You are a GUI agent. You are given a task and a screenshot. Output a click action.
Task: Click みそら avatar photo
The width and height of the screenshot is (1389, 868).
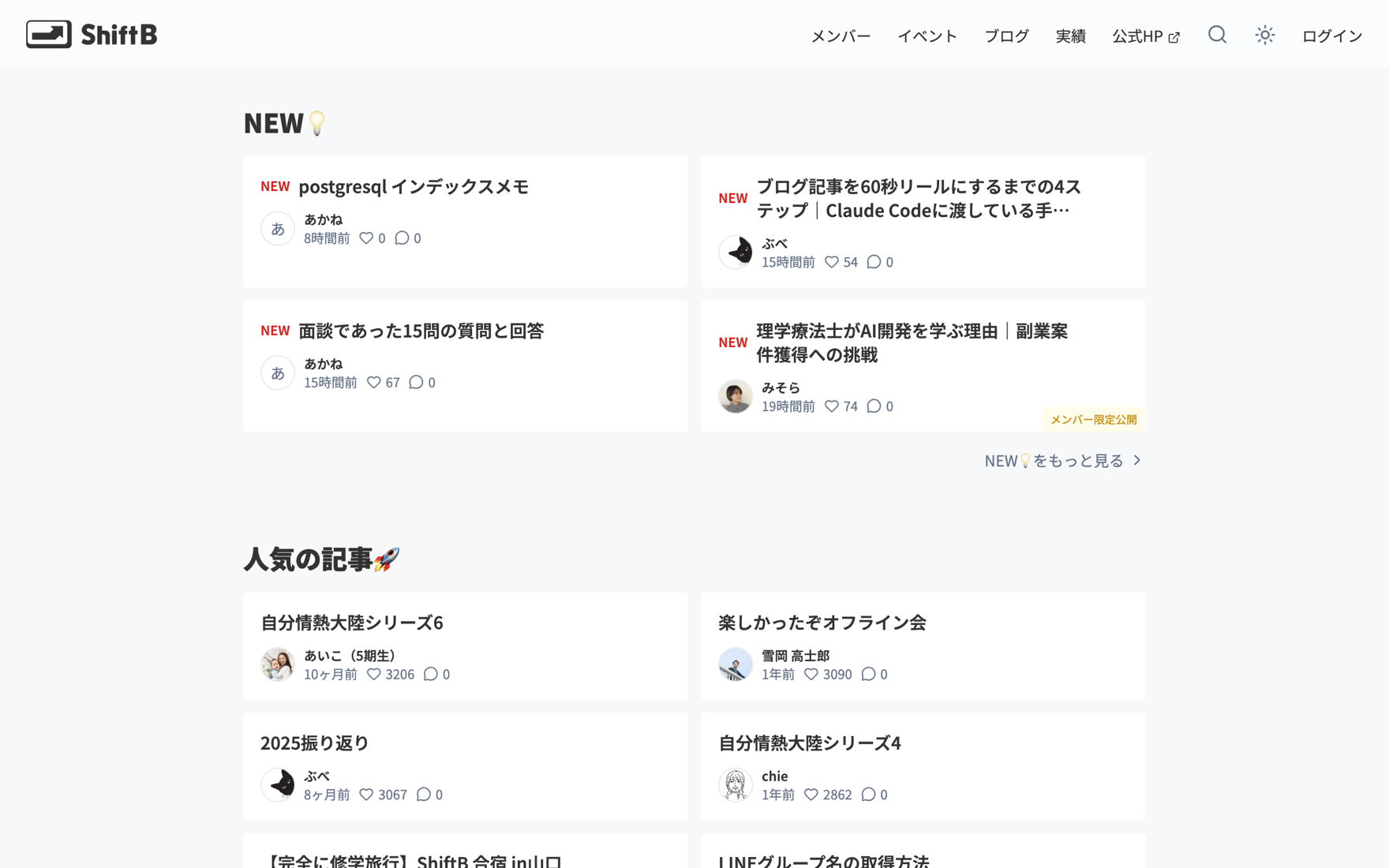736,396
